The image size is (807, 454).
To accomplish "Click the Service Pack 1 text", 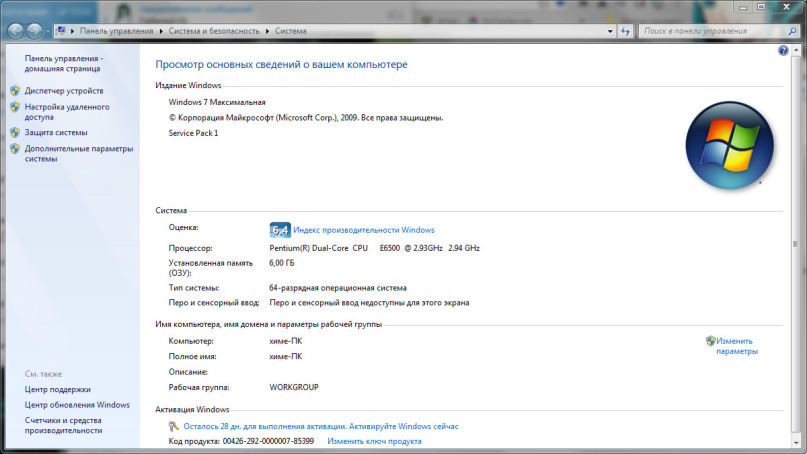I will tap(193, 133).
